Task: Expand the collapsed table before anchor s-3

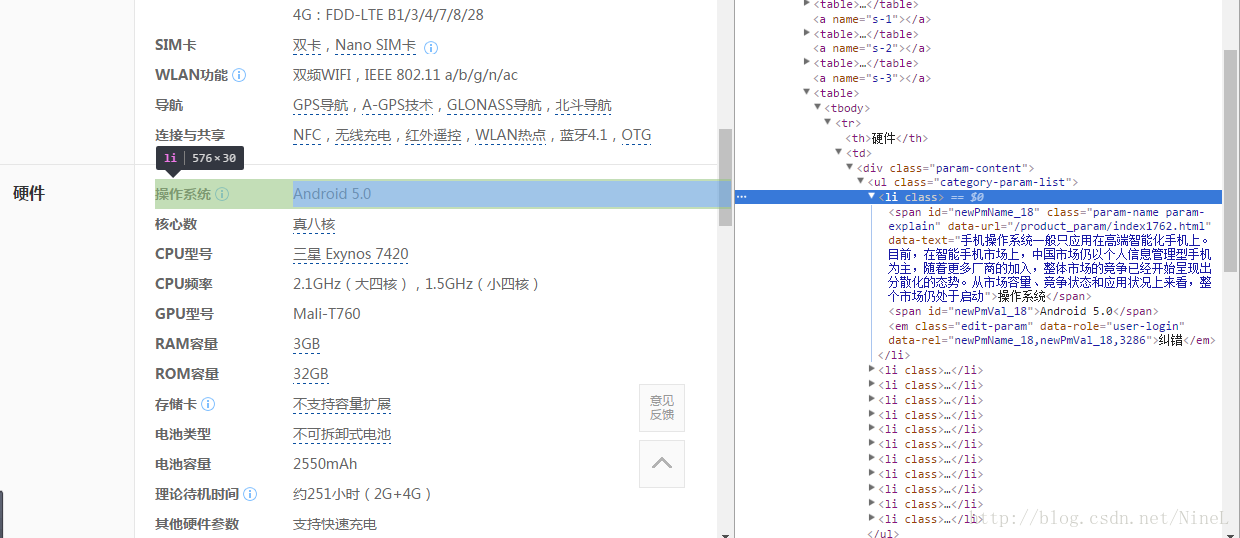Action: [807, 63]
